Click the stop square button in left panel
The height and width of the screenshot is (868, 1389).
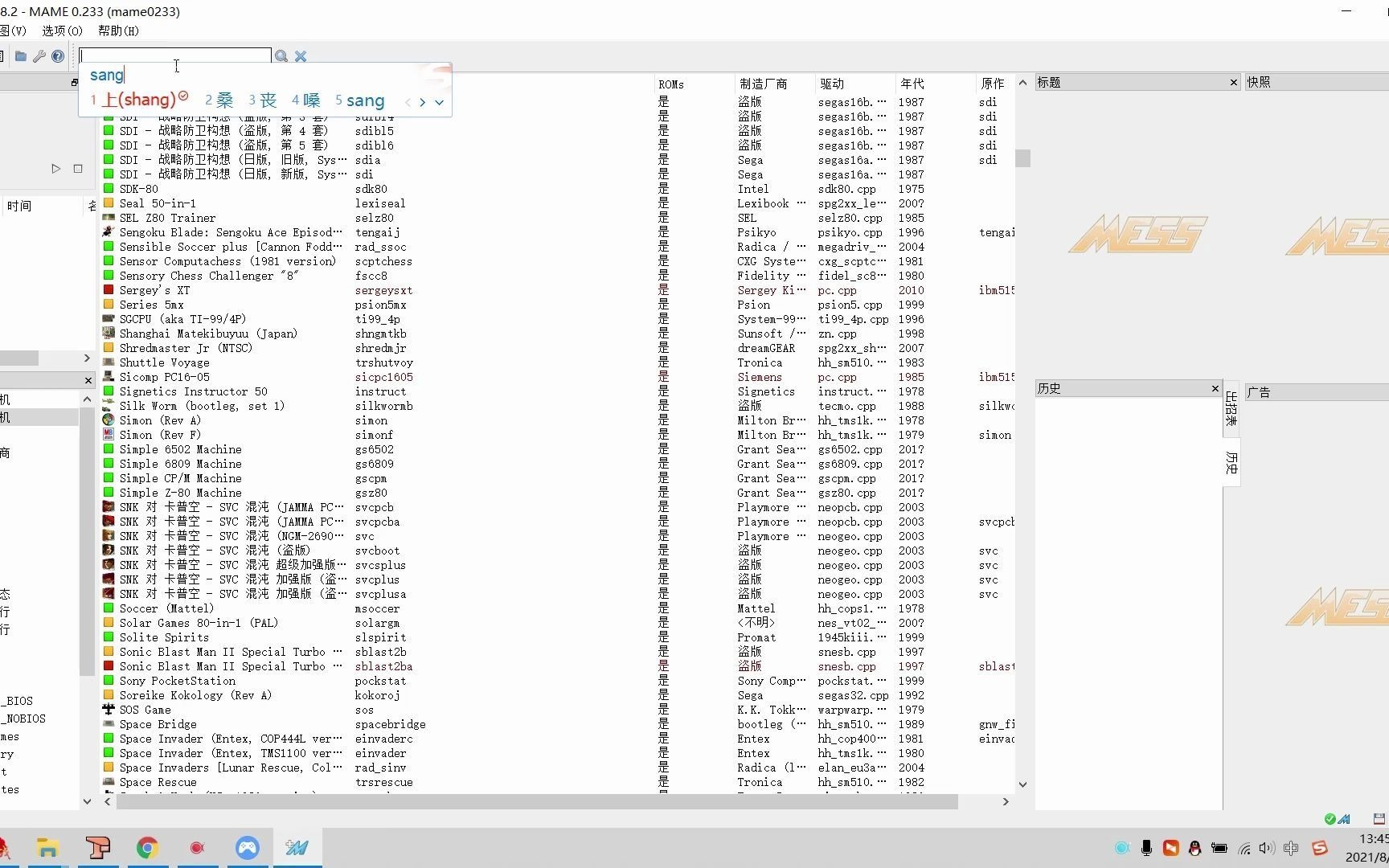pyautogui.click(x=78, y=169)
